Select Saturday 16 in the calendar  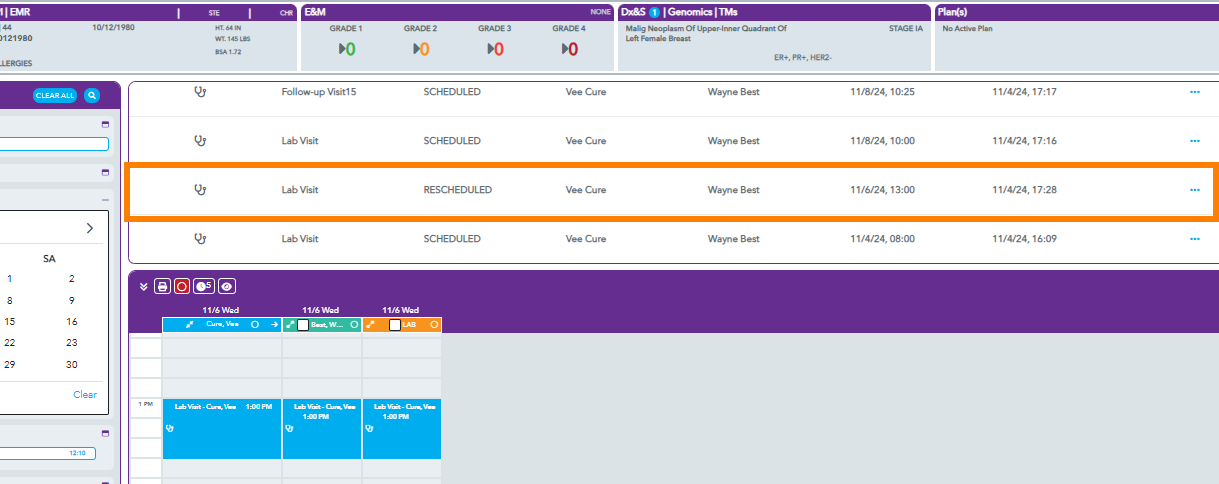tap(71, 322)
